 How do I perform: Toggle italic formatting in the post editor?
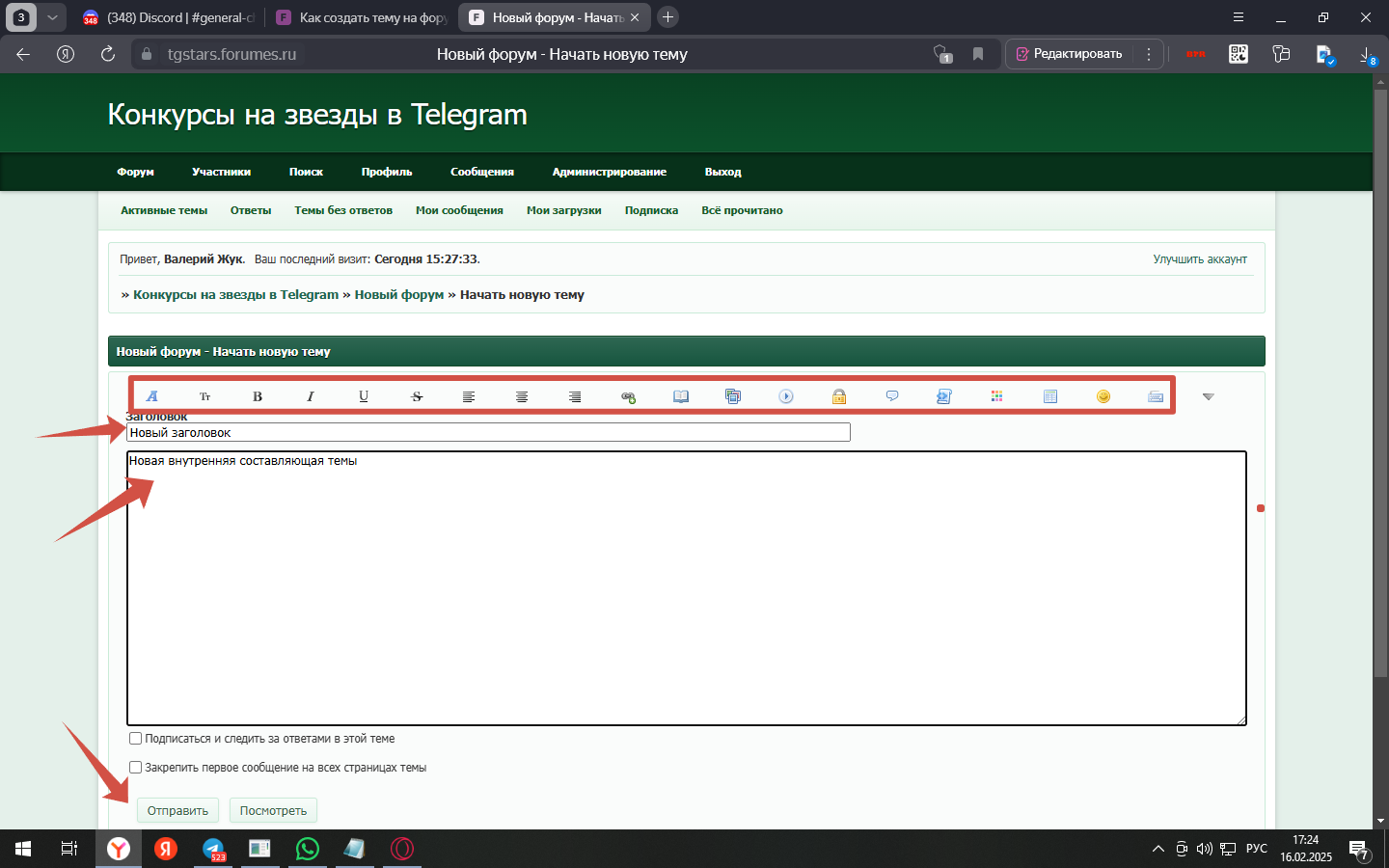pyautogui.click(x=311, y=396)
